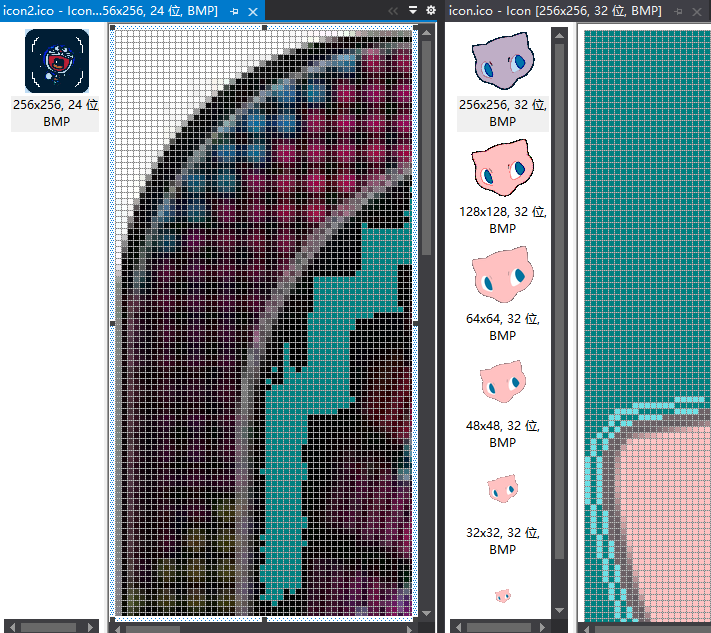This screenshot has height=633, width=711.
Task: Click icon2 canvas vertical scrollbar thumb
Action: [x=426, y=148]
